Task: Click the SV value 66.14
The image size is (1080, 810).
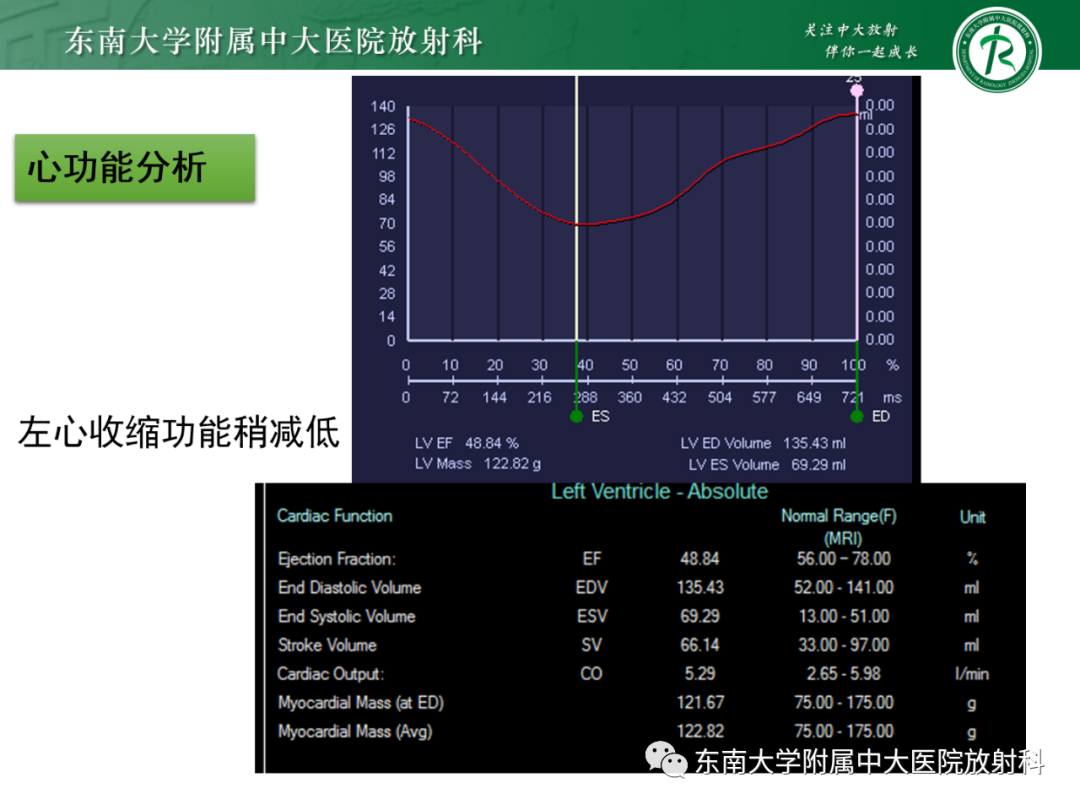Action: [x=700, y=645]
